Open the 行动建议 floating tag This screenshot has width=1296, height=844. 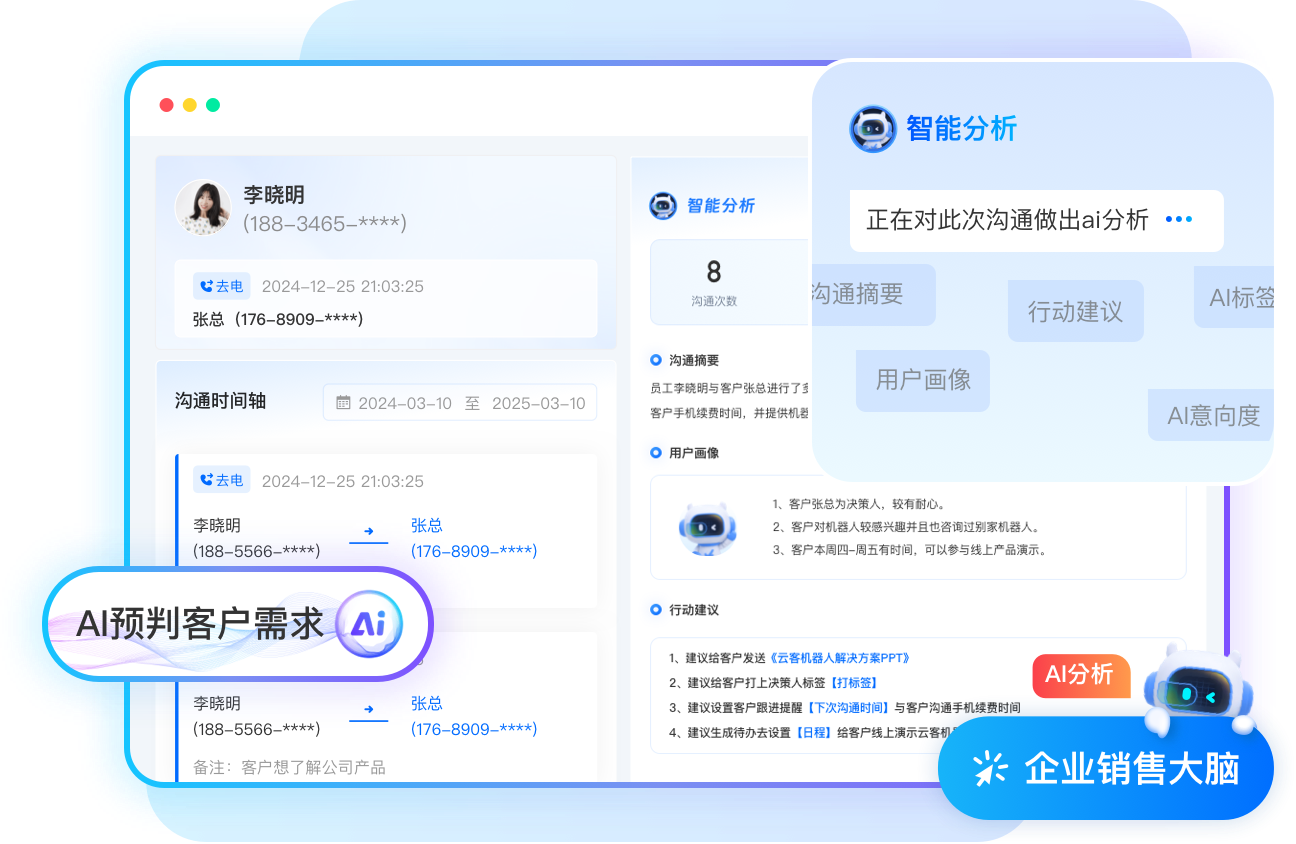click(x=1075, y=311)
